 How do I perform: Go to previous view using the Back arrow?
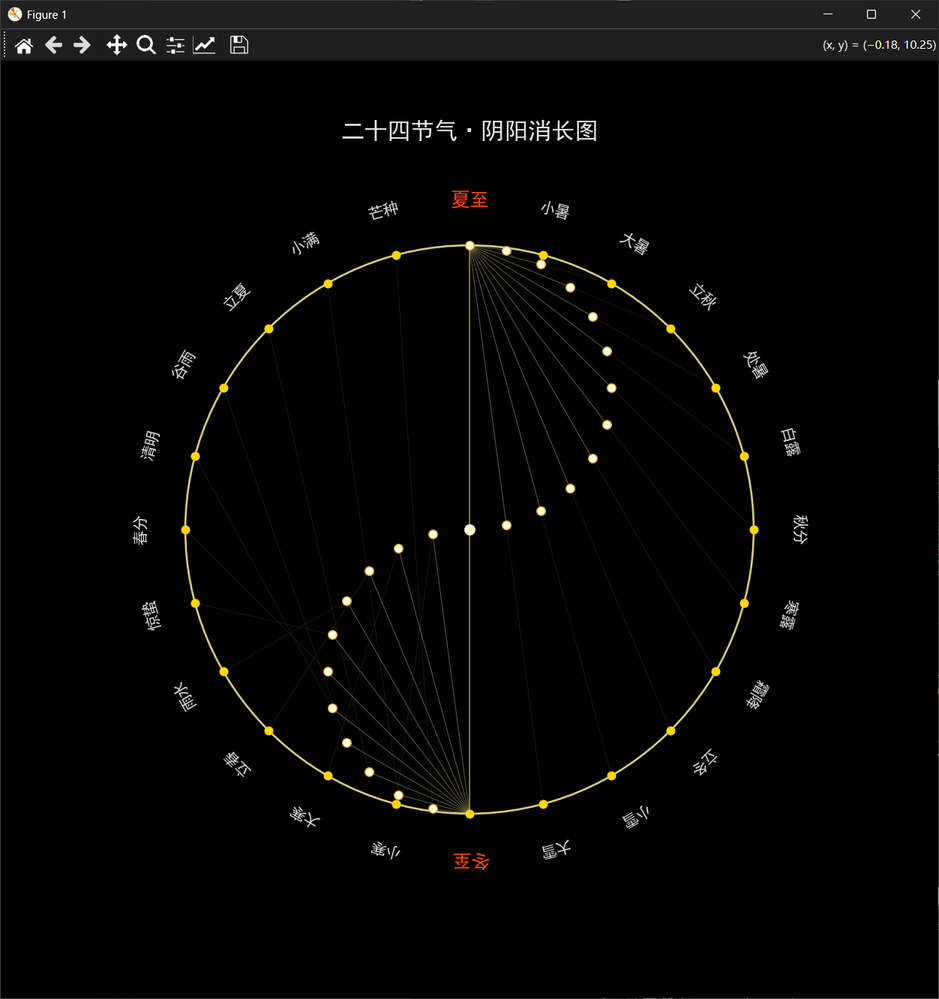53,45
